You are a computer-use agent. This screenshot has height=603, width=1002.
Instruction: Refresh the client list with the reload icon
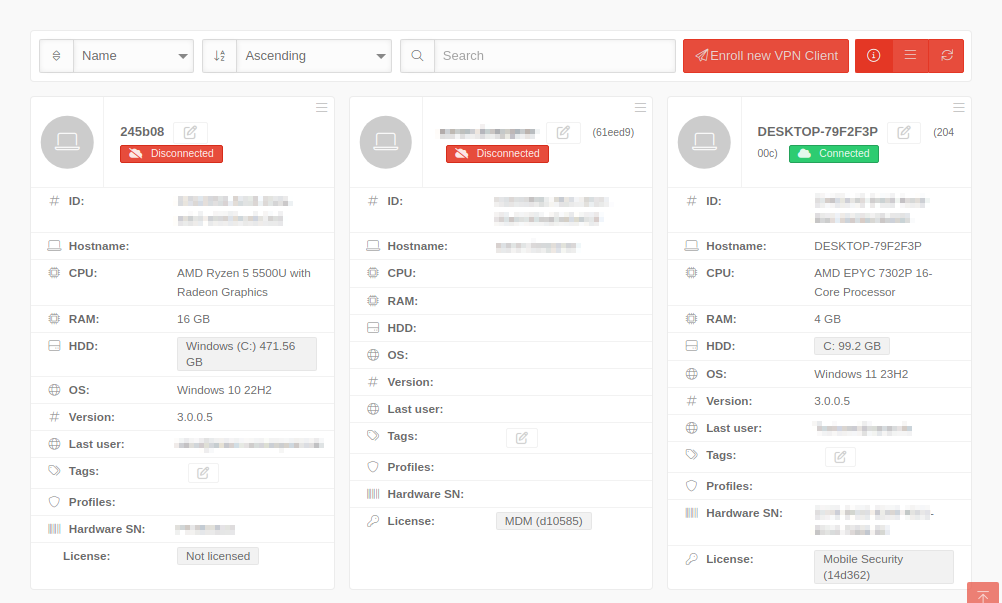[x=946, y=56]
